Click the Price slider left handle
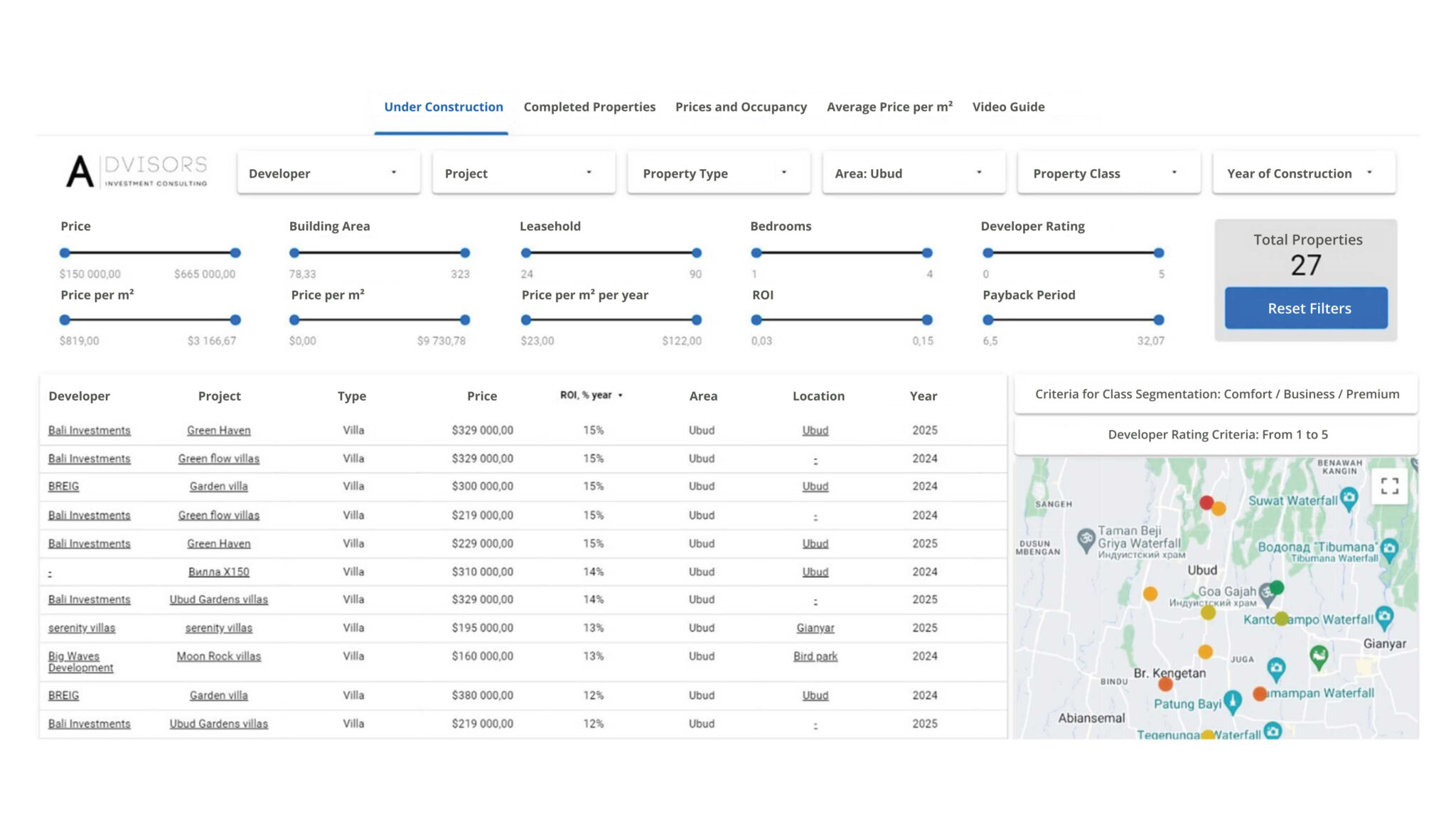 click(65, 253)
